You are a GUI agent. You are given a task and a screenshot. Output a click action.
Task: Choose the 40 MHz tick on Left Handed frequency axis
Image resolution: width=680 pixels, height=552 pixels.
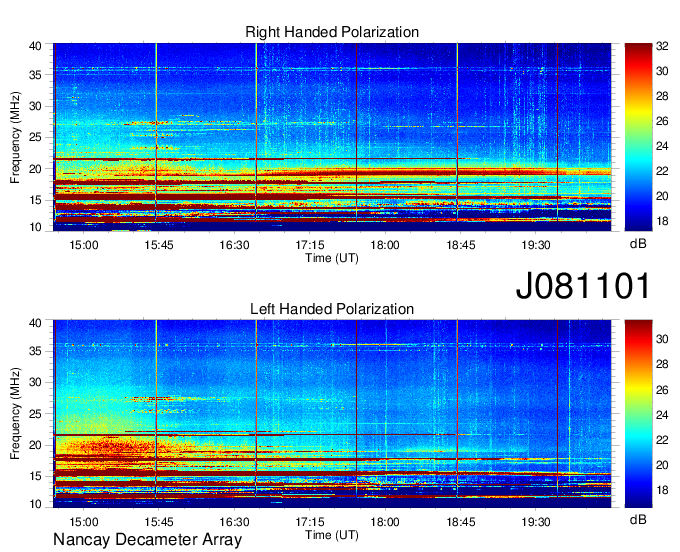click(x=35, y=323)
